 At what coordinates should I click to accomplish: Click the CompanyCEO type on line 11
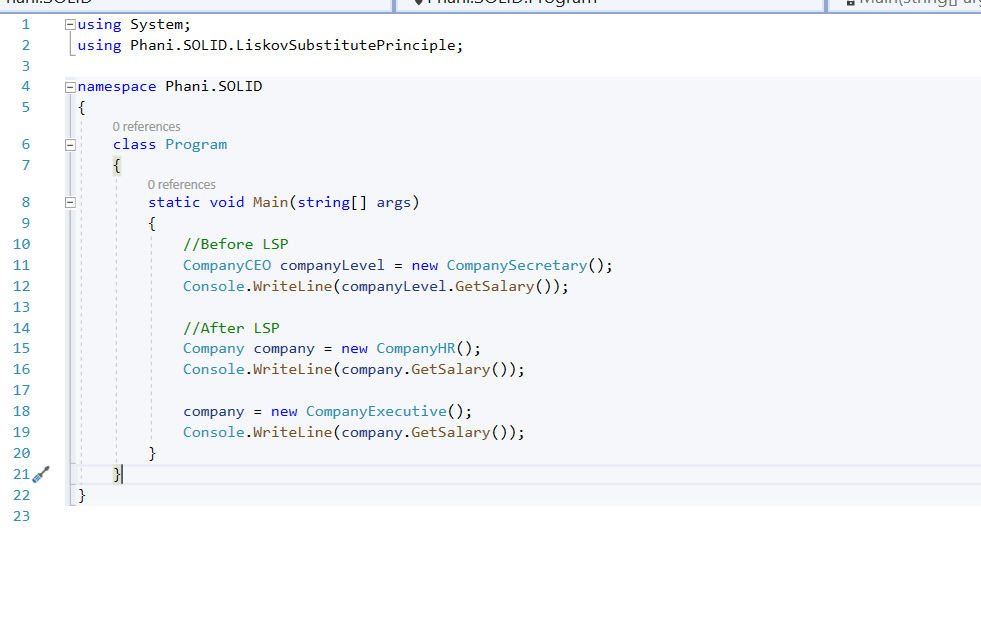click(227, 265)
